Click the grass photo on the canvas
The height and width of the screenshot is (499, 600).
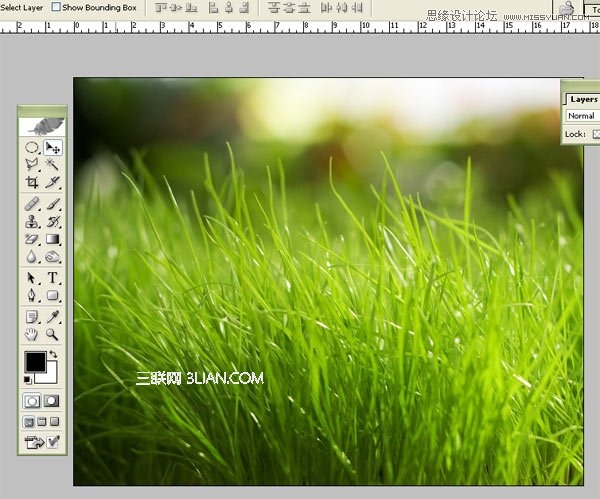pos(328,281)
